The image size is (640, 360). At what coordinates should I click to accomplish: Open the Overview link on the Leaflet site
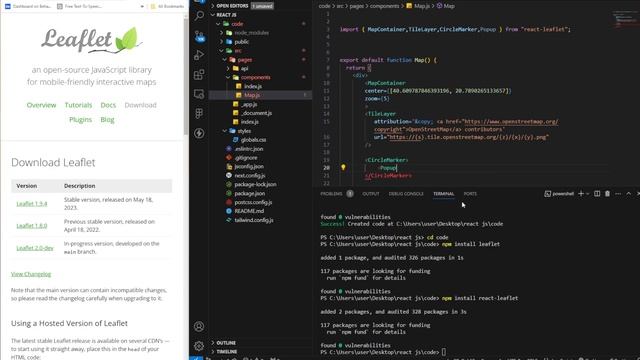pyautogui.click(x=41, y=105)
